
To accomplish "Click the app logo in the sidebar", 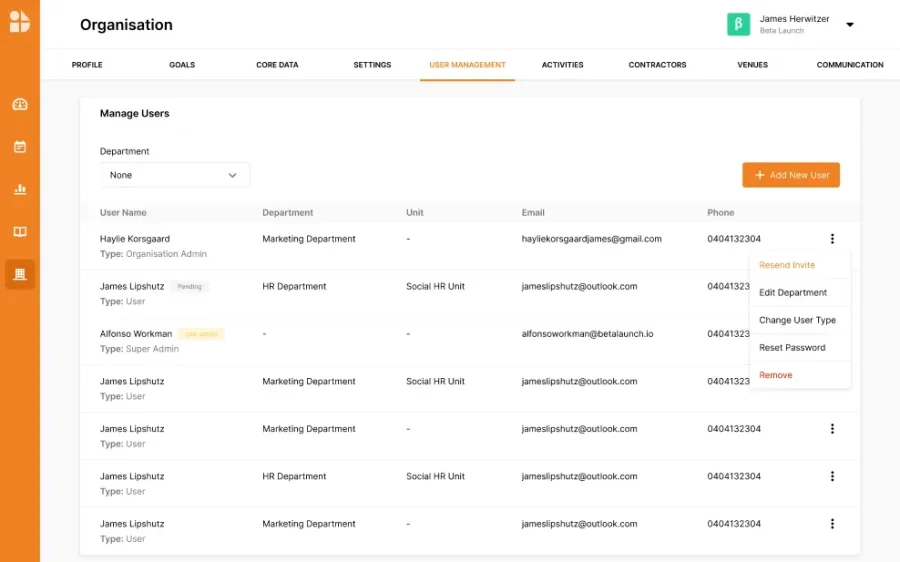I will coord(20,21).
